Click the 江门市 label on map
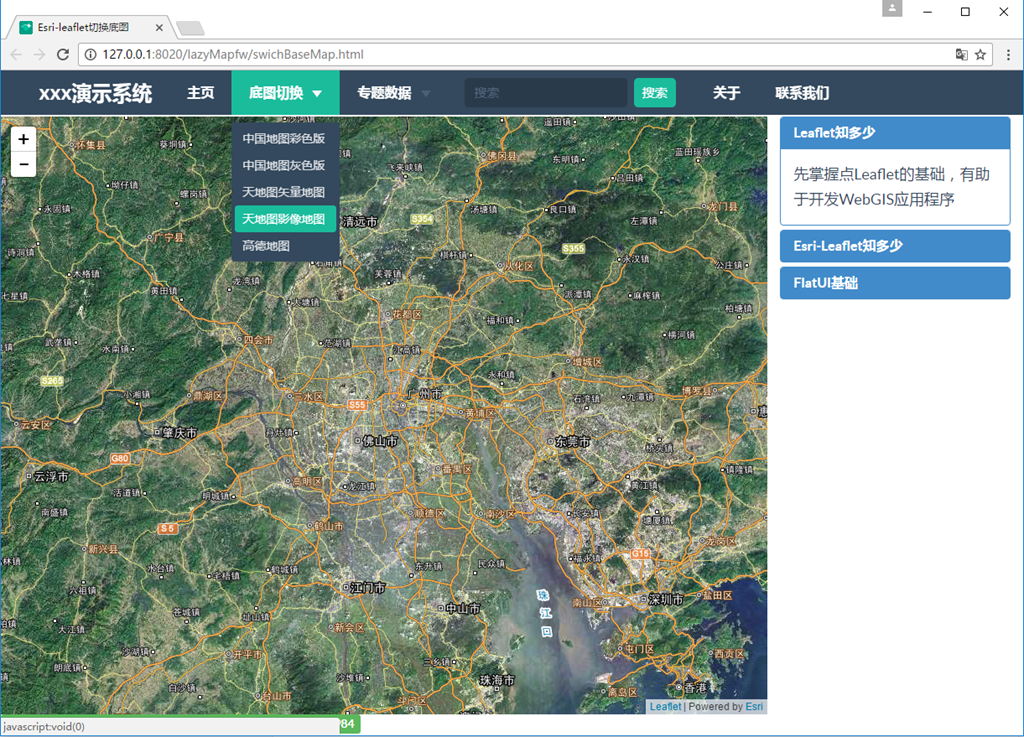Screen dimensions: 1024x737 click(x=368, y=588)
